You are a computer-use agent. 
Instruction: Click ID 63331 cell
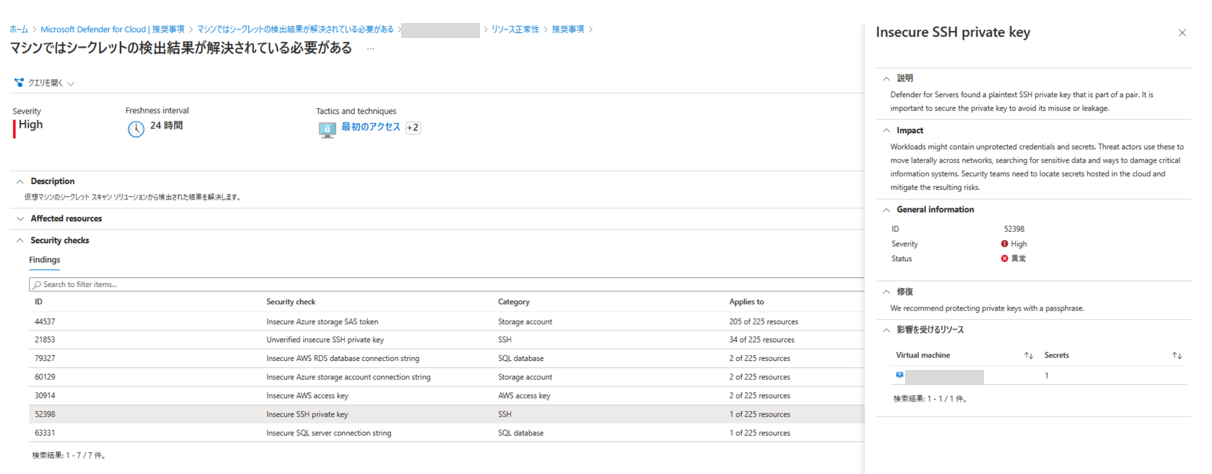click(45, 433)
